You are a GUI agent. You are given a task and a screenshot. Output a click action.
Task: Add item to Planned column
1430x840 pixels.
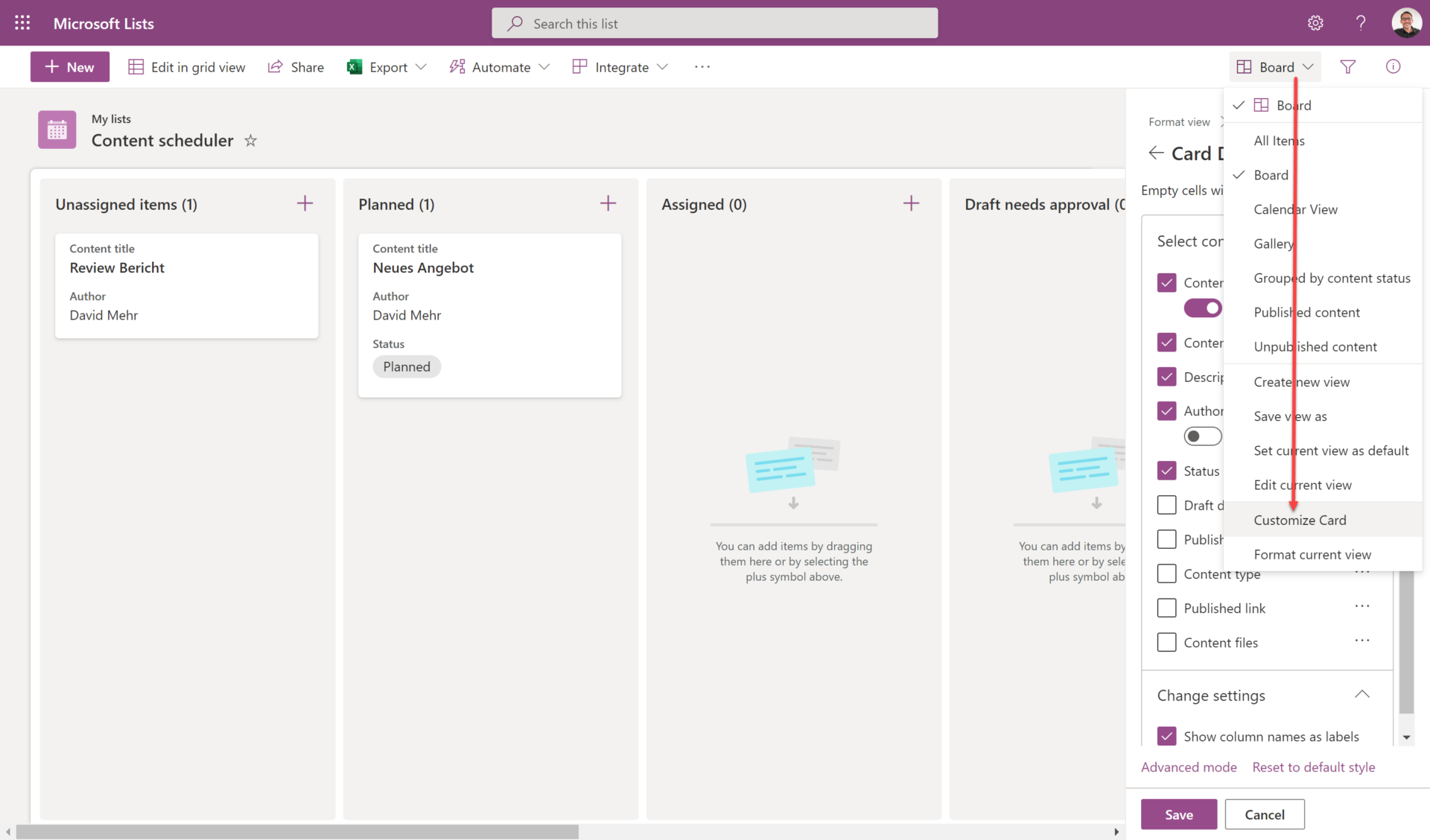coord(608,203)
